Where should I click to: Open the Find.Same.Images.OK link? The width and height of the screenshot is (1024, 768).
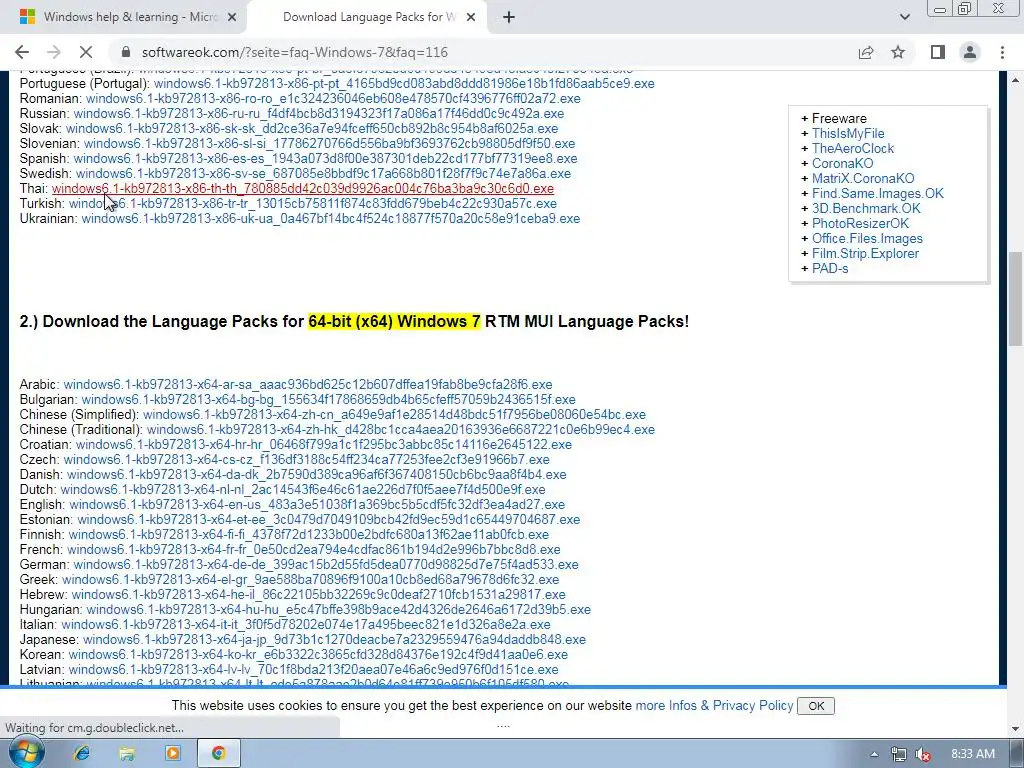coord(878,193)
